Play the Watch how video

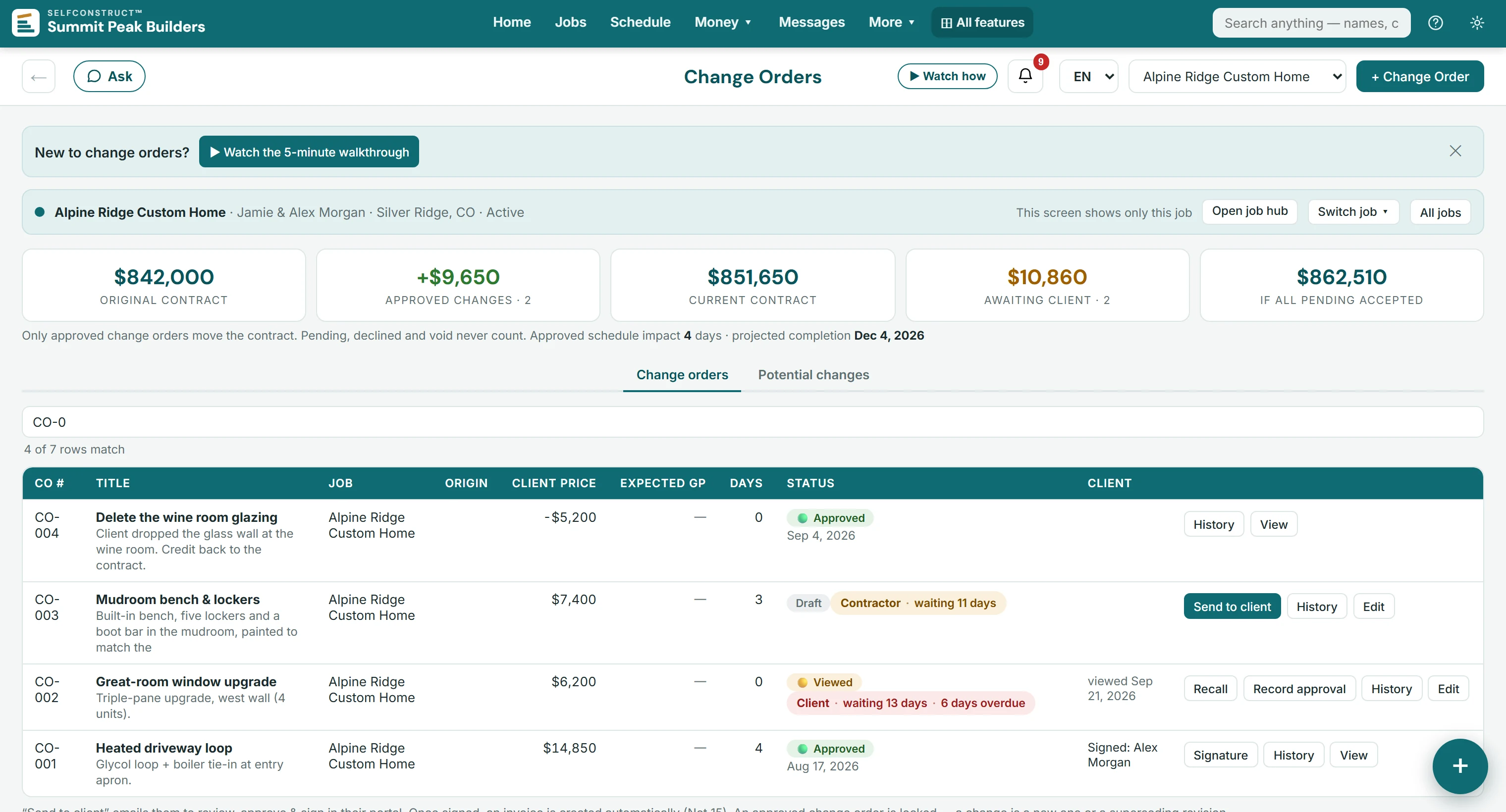coord(947,76)
